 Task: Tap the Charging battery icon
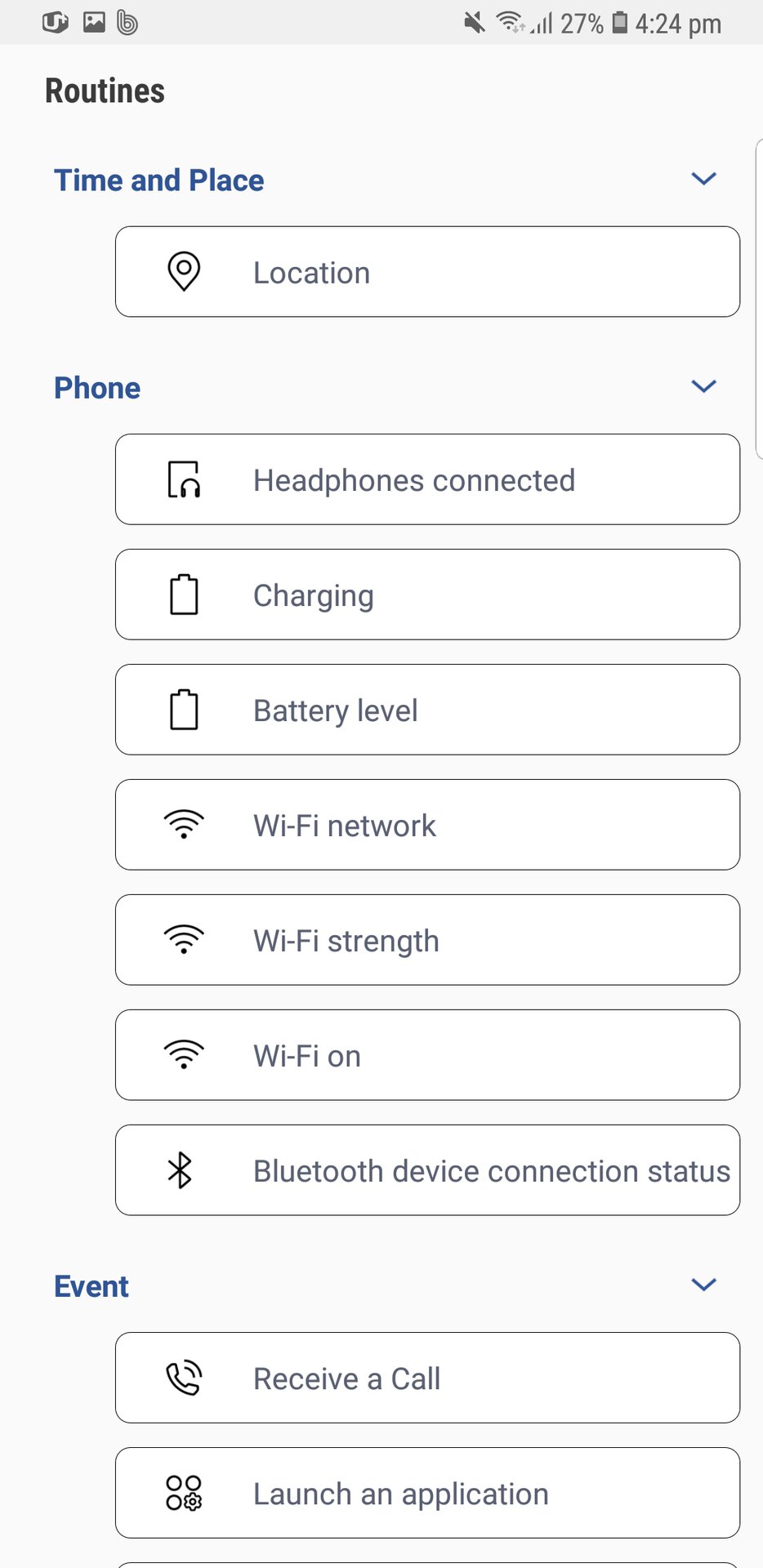pos(184,595)
